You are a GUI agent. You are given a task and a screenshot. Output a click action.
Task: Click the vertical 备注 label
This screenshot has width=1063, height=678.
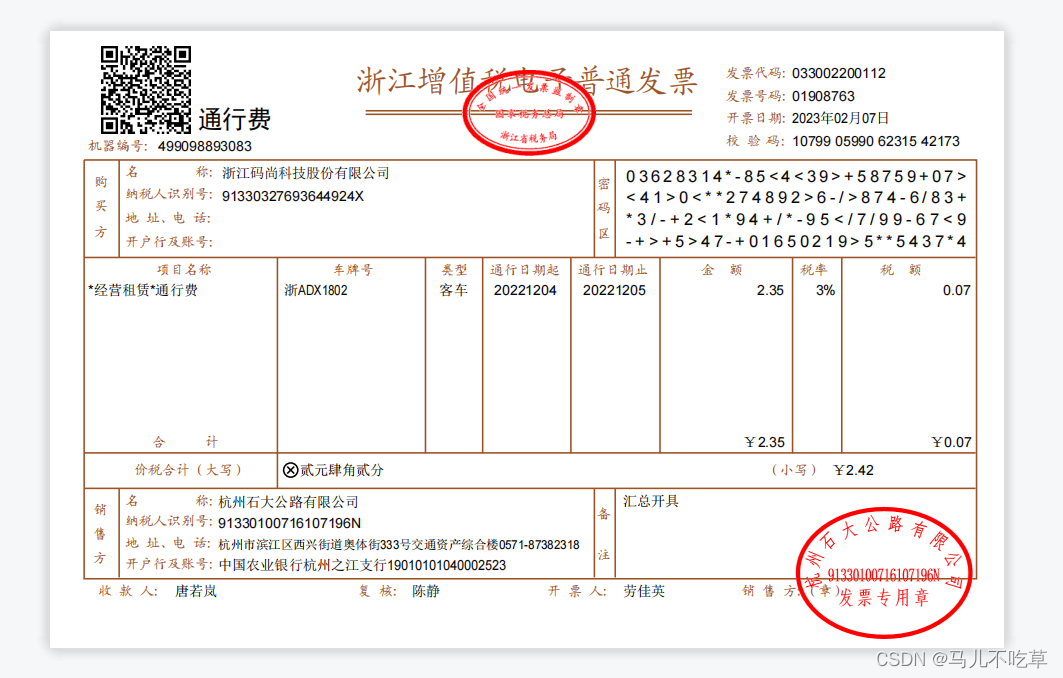tap(604, 534)
